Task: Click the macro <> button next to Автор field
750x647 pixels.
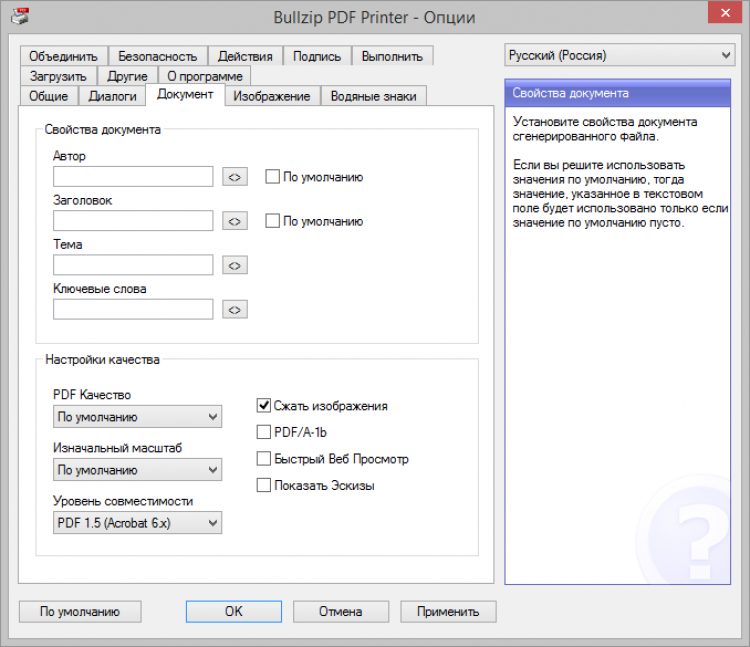Action: point(235,177)
